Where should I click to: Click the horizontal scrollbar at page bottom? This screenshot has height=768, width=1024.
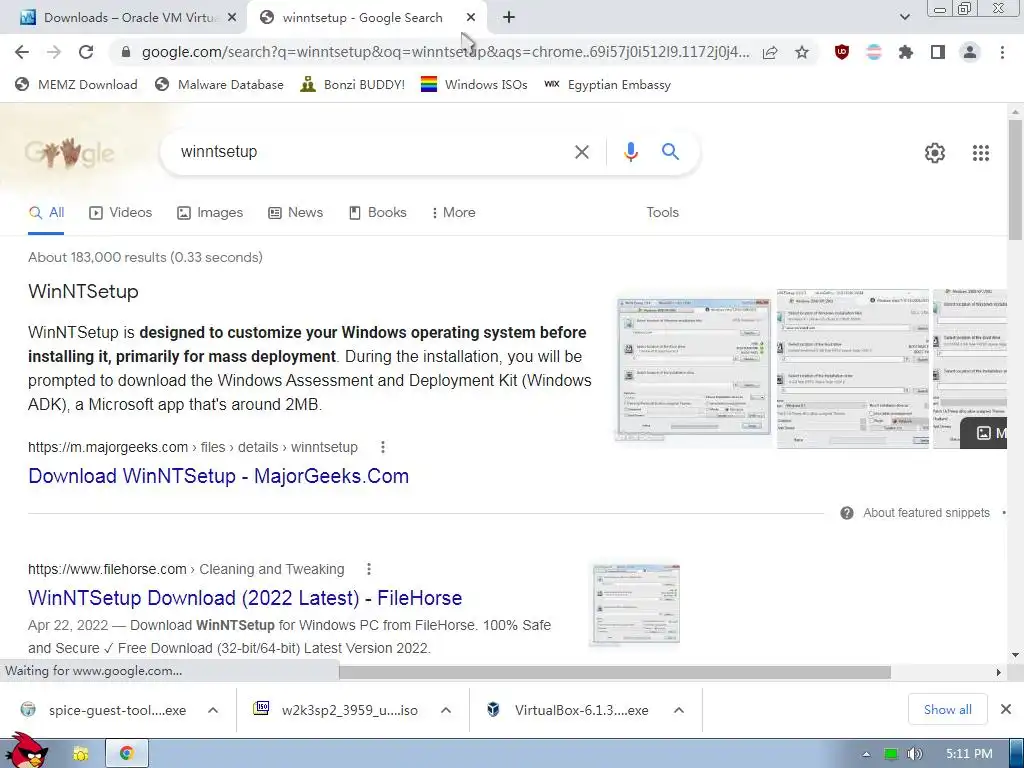click(x=615, y=673)
